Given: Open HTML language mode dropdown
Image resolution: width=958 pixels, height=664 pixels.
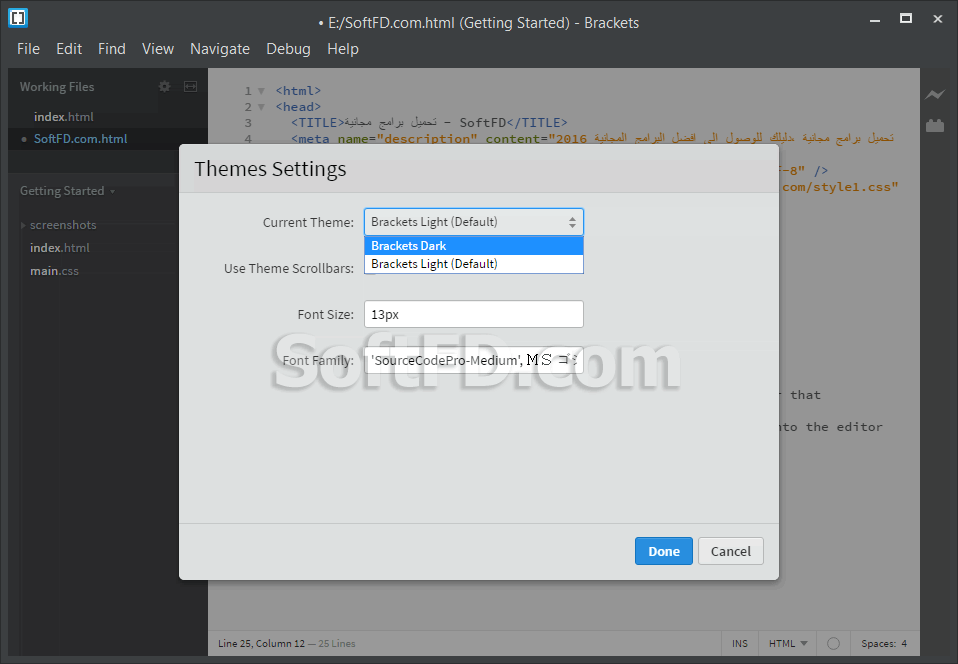Looking at the screenshot, I should (788, 643).
